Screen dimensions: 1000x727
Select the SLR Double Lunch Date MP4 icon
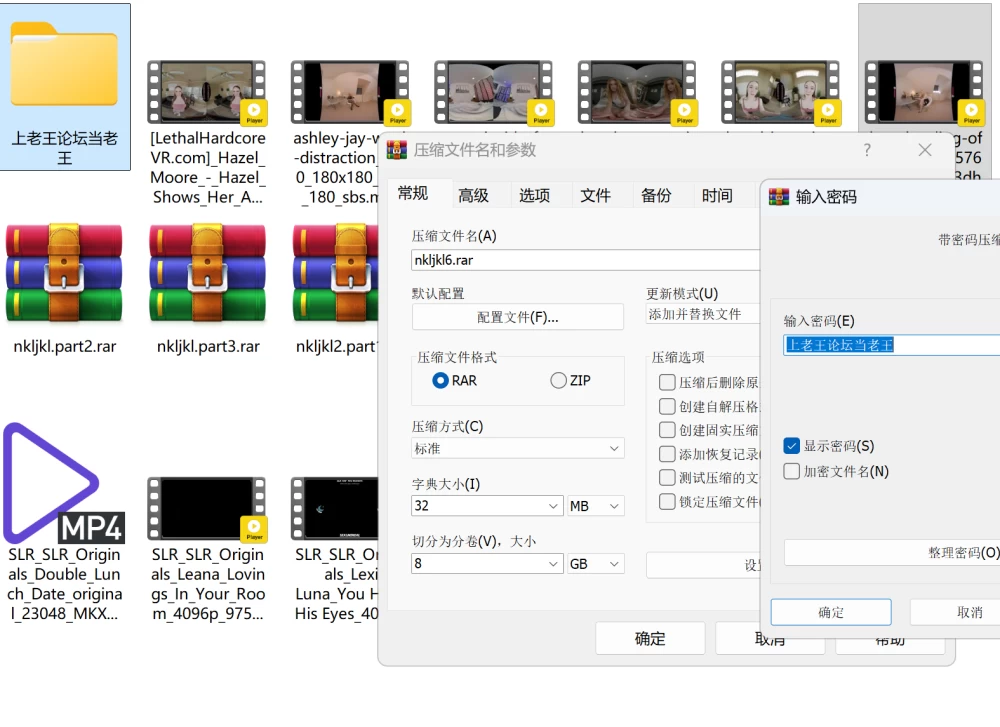[64, 483]
